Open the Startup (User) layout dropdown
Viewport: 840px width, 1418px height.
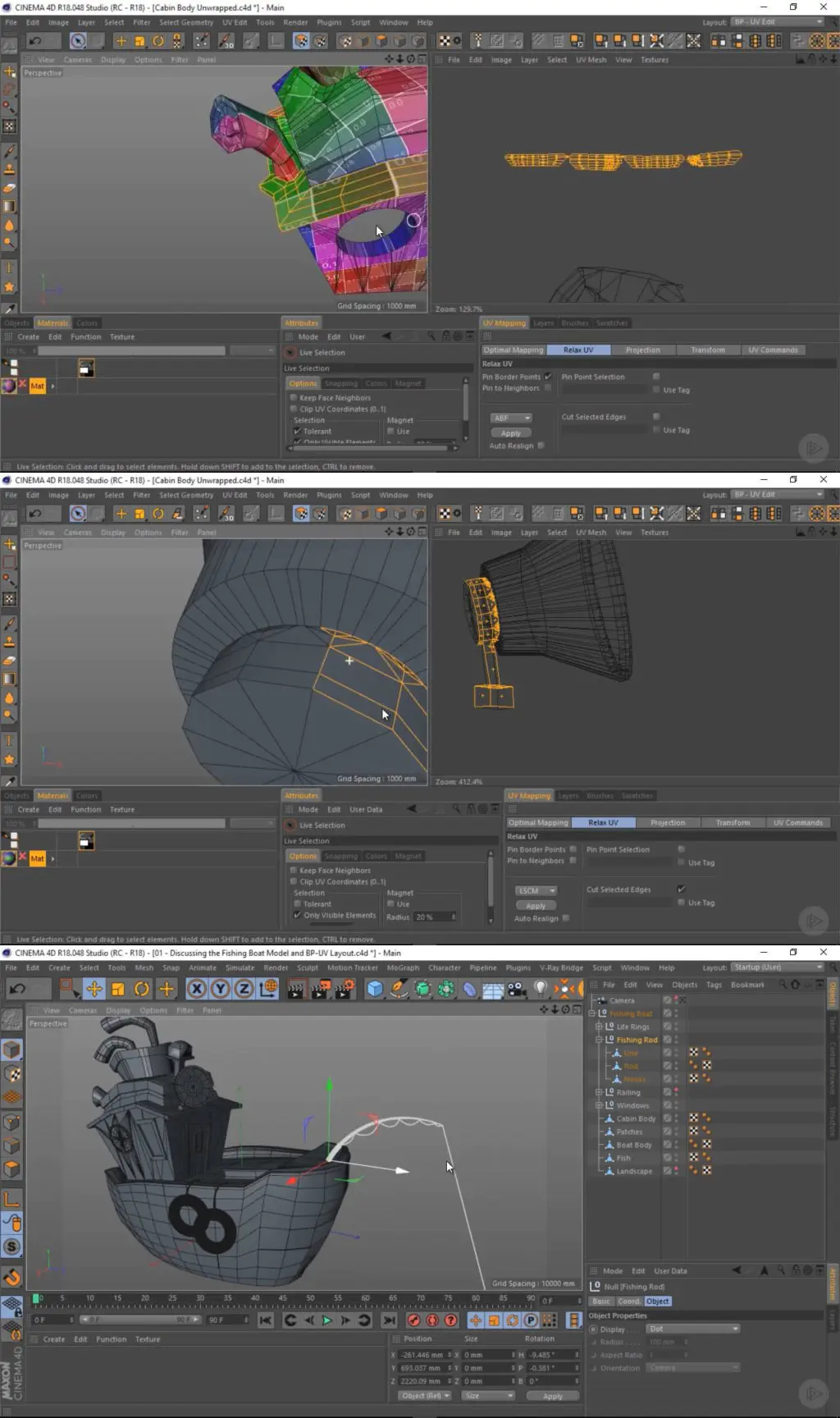[776, 967]
